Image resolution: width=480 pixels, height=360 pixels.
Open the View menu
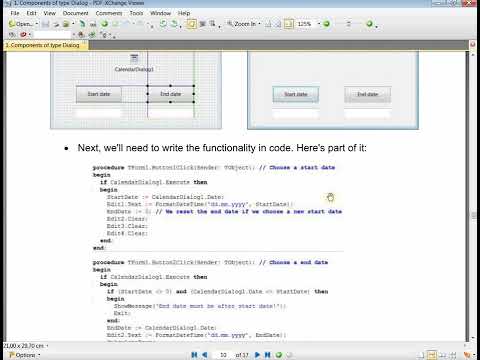[49, 13]
